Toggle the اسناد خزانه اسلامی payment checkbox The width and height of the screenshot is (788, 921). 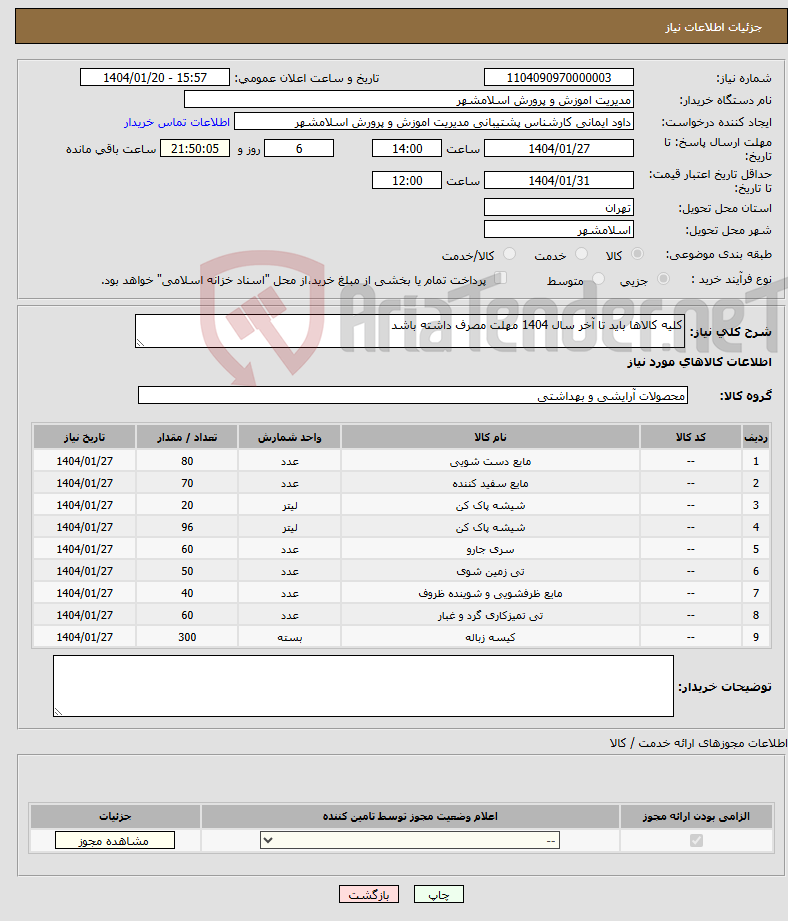500,278
